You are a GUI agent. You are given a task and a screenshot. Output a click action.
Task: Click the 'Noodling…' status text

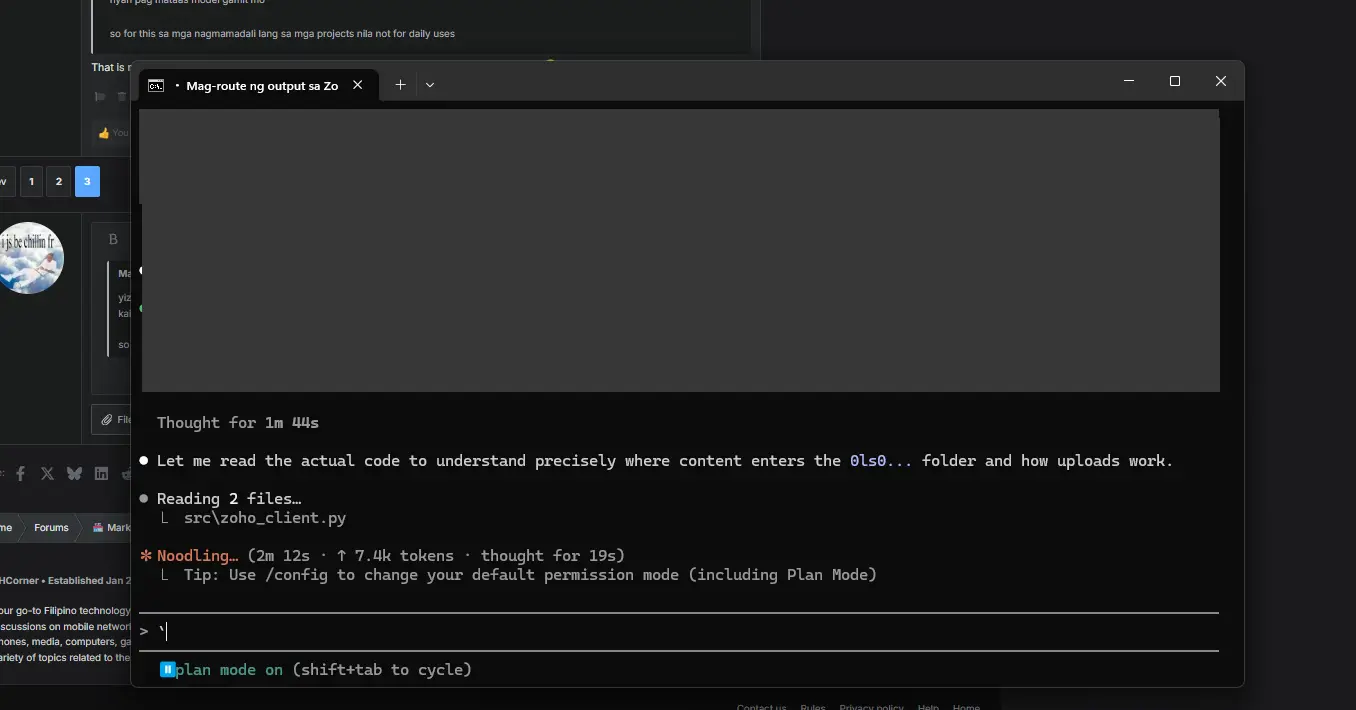[197, 556]
